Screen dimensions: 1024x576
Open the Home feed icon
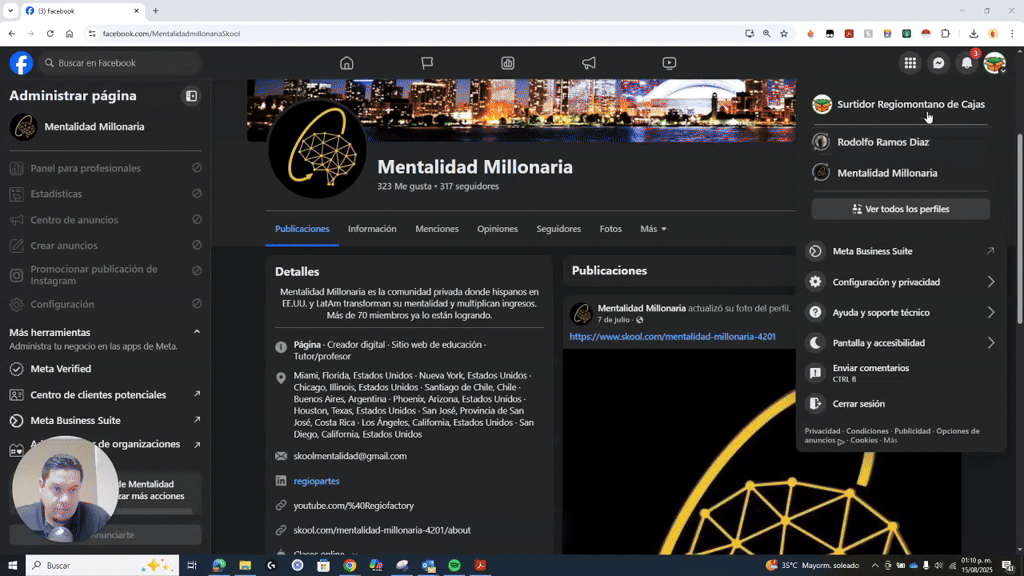click(347, 63)
